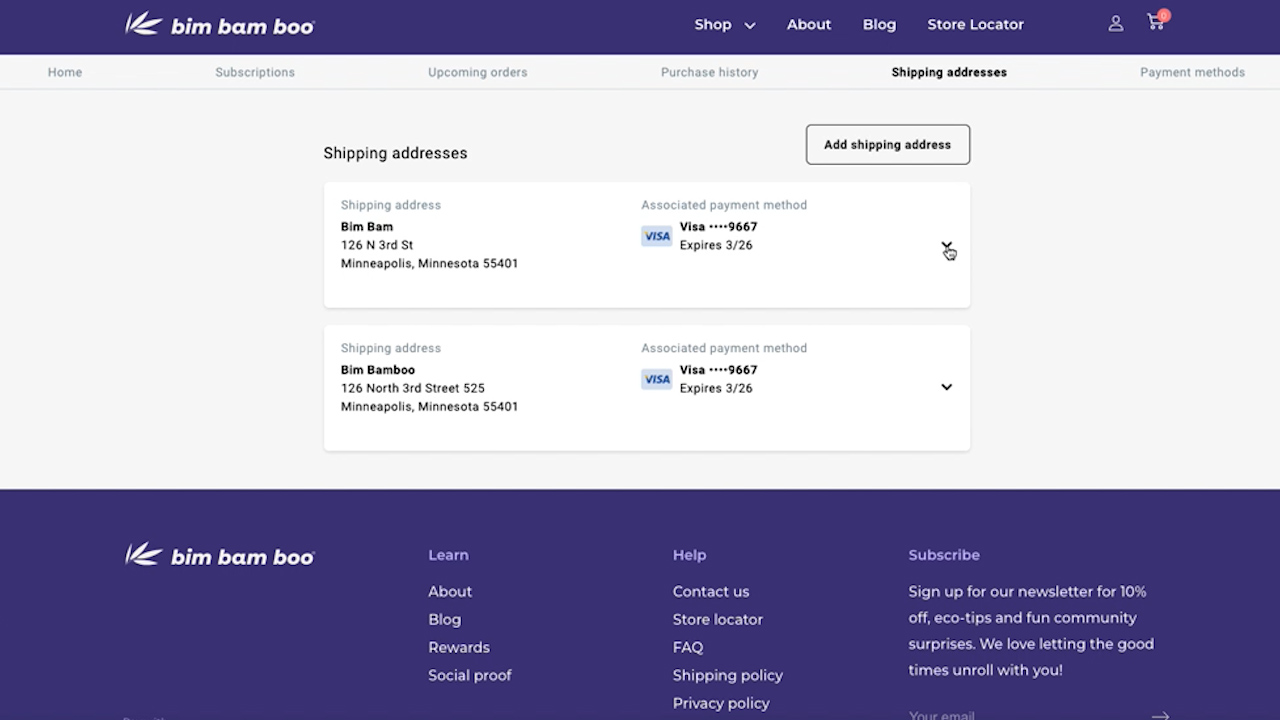Go to the Payment methods tab
The width and height of the screenshot is (1280, 720).
coord(1192,72)
